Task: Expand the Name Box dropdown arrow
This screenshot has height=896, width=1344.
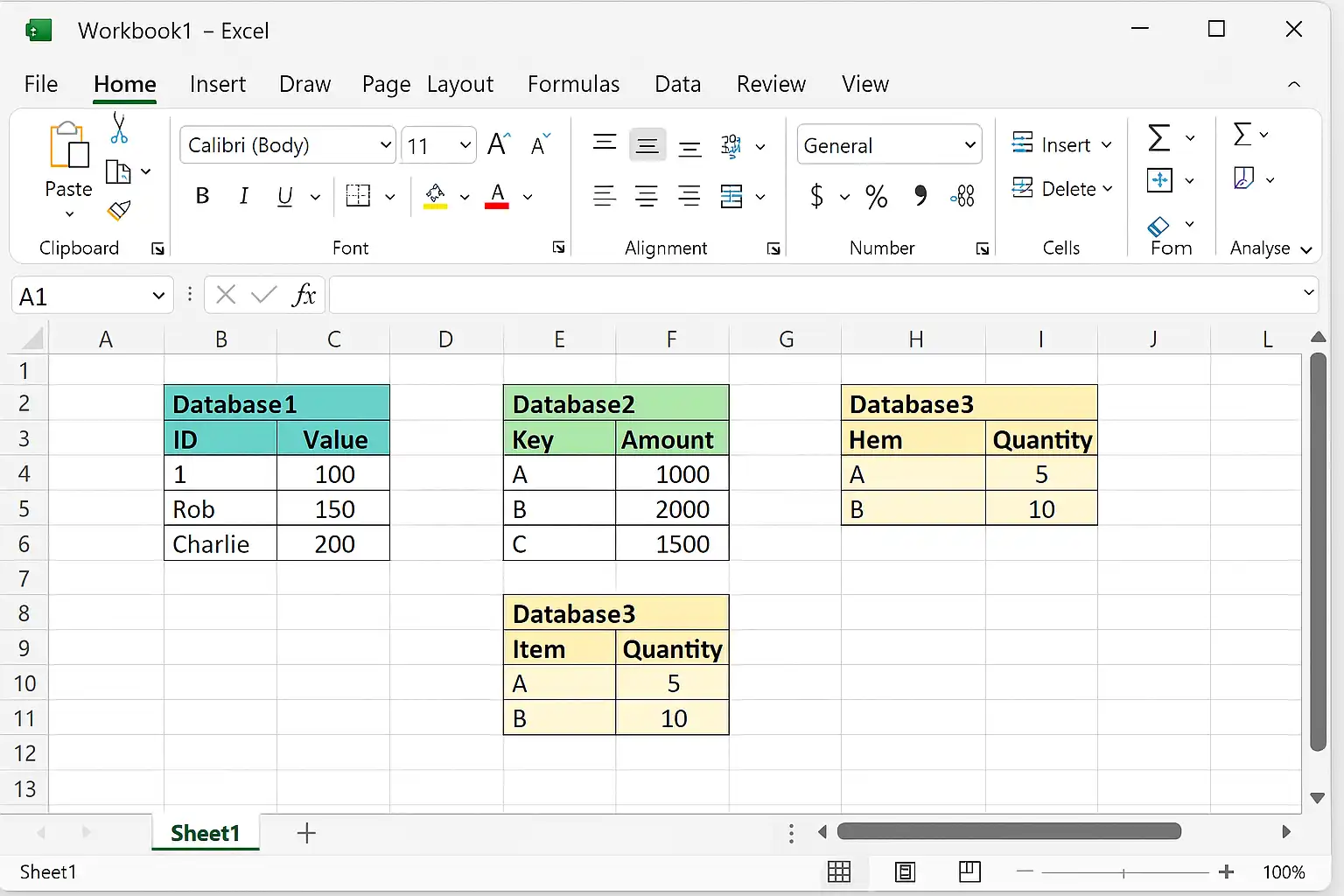Action: coord(158,296)
